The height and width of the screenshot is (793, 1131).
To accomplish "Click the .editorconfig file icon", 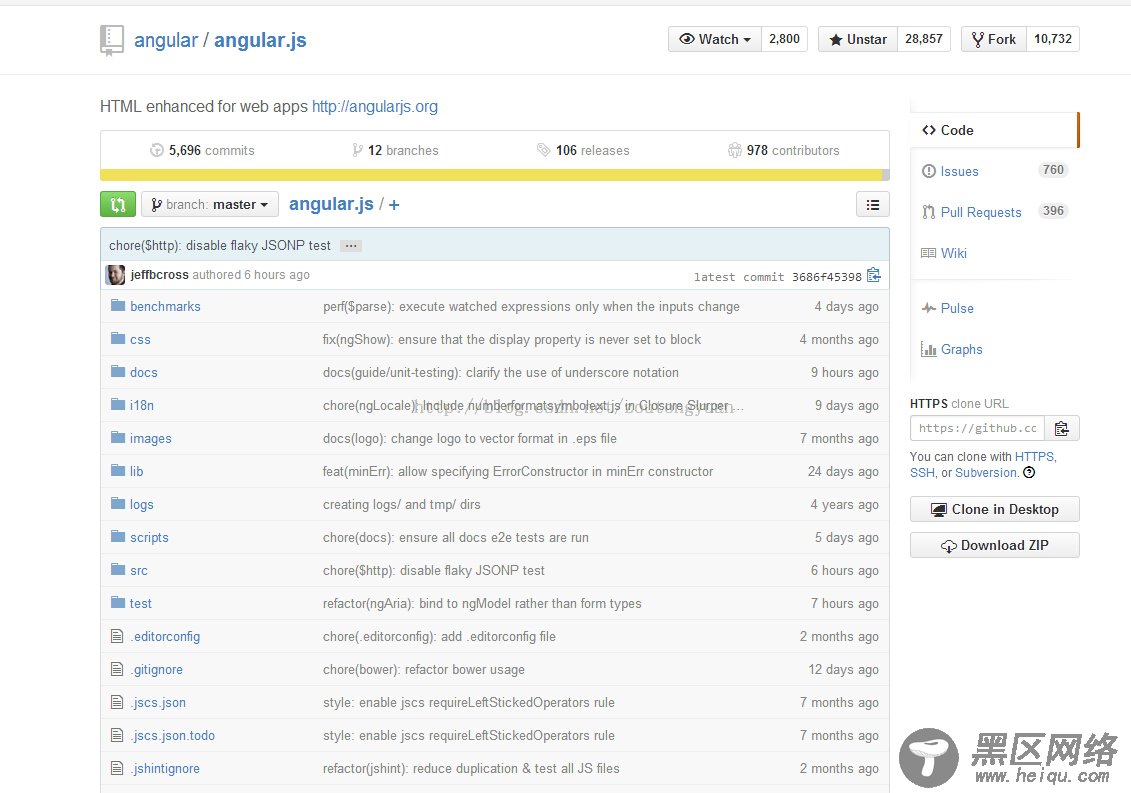I will pyautogui.click(x=117, y=636).
